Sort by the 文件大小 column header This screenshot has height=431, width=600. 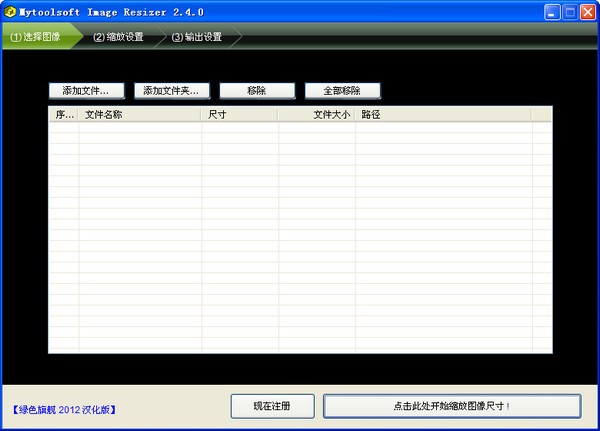[x=316, y=114]
